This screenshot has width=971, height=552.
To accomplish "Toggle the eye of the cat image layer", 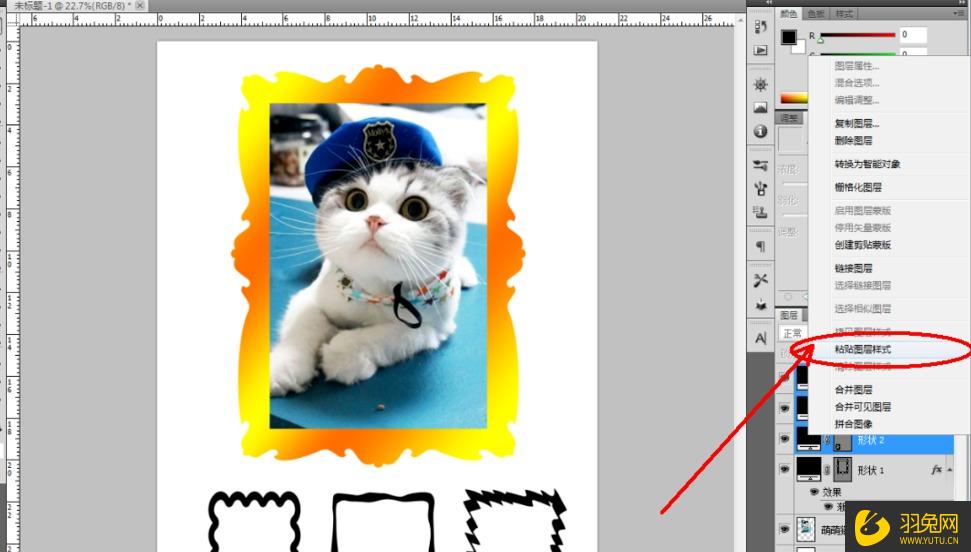I will pyautogui.click(x=784, y=530).
